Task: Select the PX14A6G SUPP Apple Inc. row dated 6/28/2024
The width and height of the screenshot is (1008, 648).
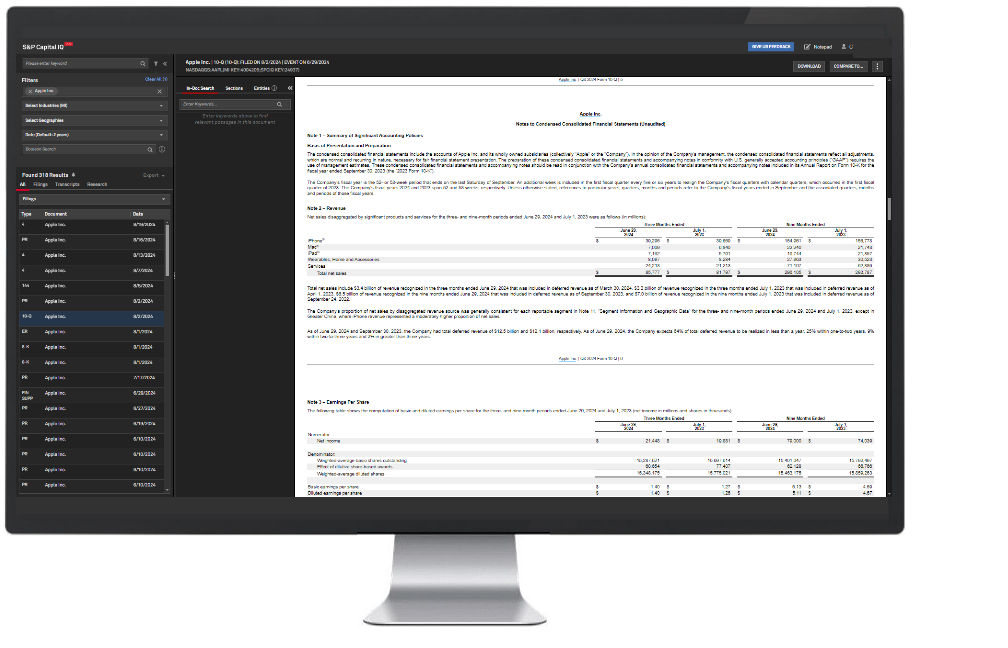Action: pos(92,395)
